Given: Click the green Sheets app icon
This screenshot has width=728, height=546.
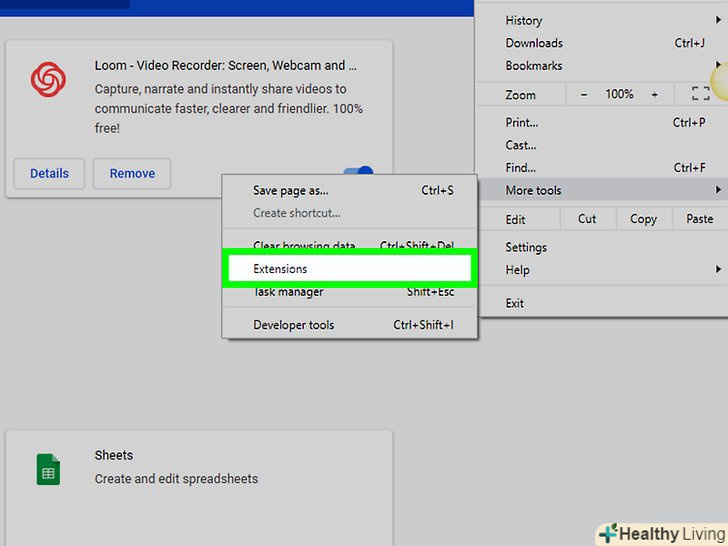Looking at the screenshot, I should (48, 469).
